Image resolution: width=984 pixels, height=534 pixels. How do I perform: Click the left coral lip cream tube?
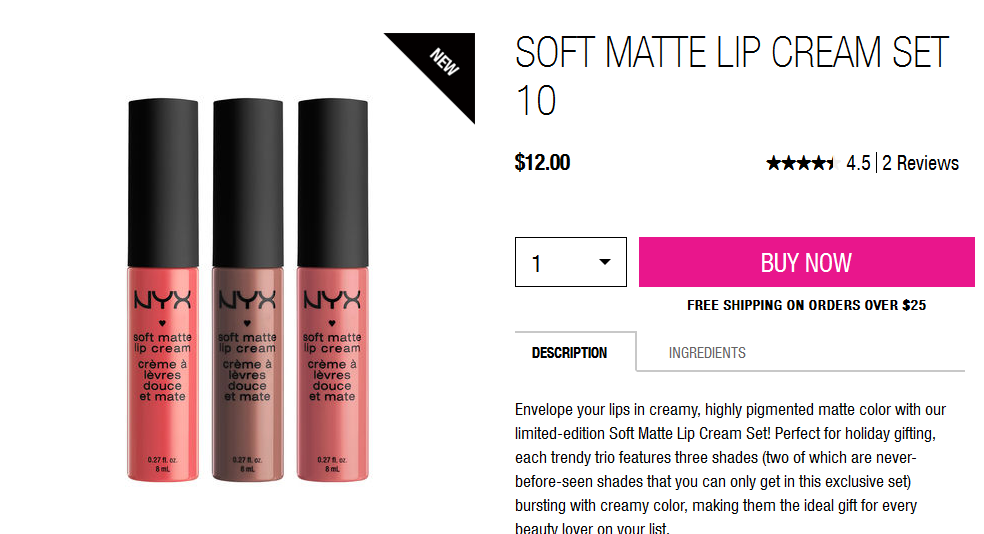tap(163, 290)
